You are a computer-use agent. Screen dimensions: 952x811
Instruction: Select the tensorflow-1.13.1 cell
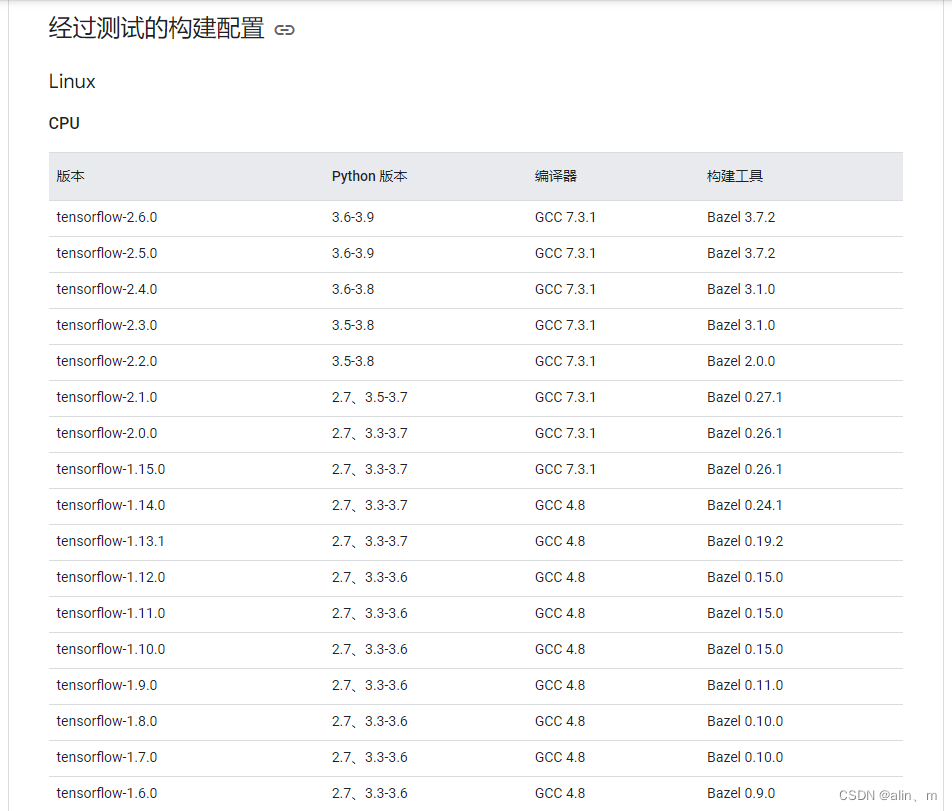tap(110, 541)
